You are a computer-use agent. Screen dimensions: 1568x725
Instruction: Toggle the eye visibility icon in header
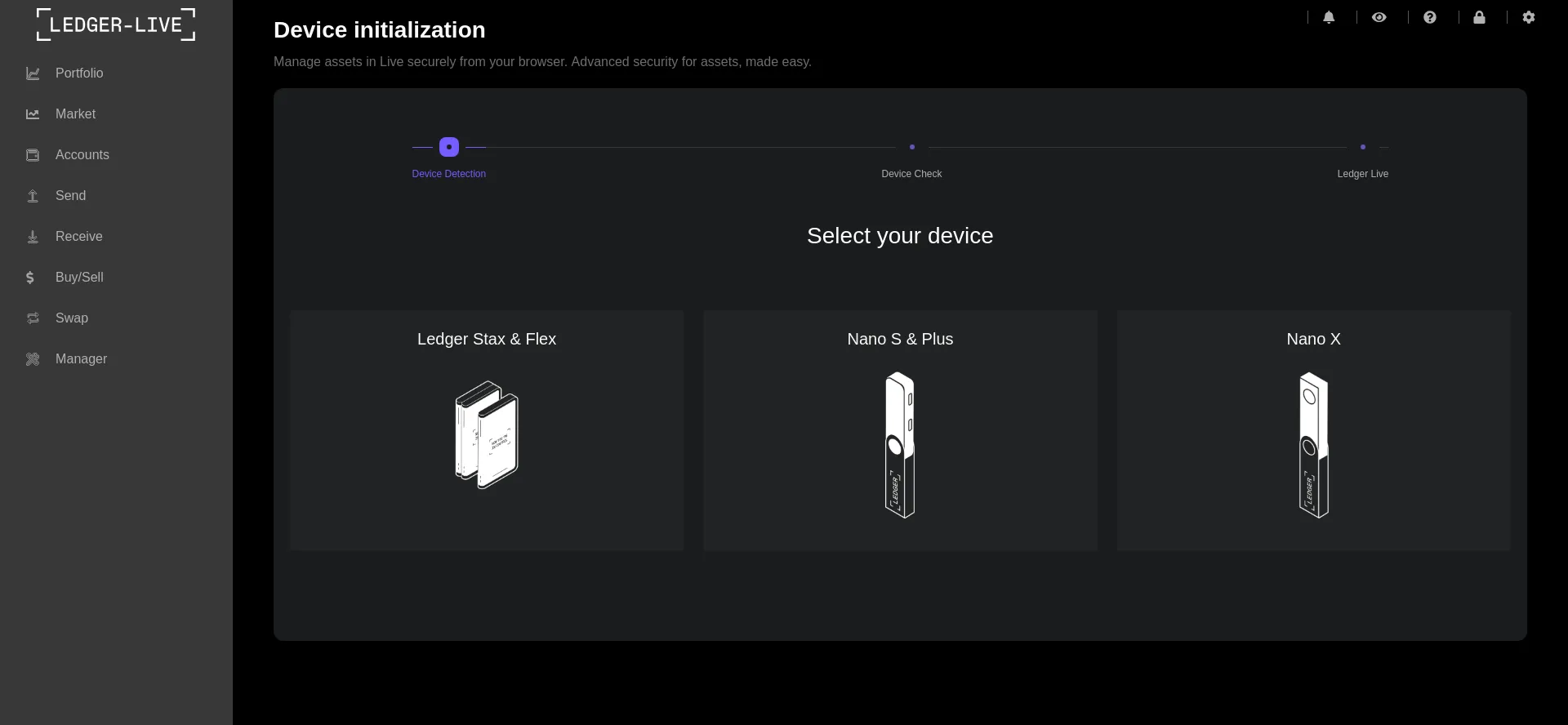click(1379, 17)
